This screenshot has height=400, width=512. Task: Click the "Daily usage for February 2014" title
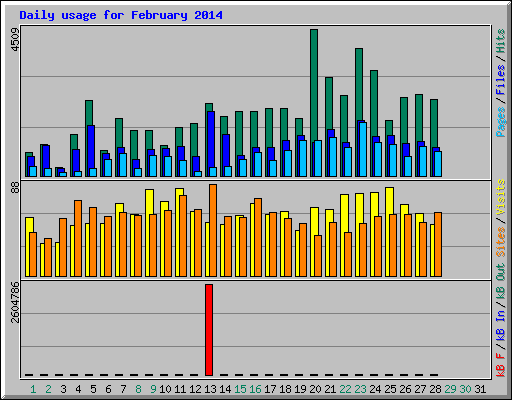pyautogui.click(x=121, y=15)
